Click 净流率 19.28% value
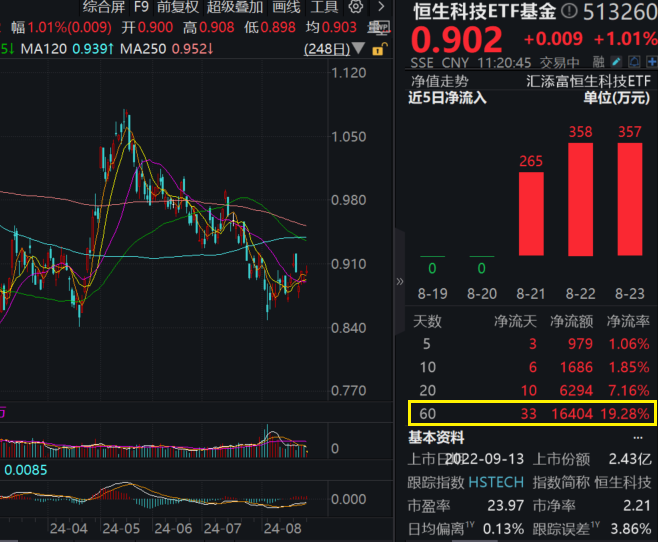The image size is (661, 542). 625,413
